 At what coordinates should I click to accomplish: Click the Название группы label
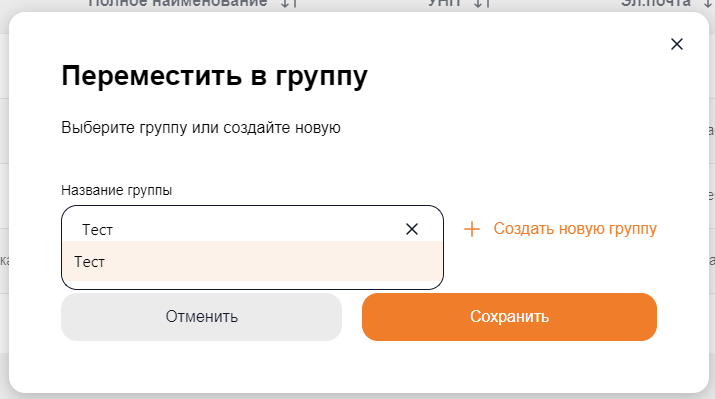[x=117, y=190]
